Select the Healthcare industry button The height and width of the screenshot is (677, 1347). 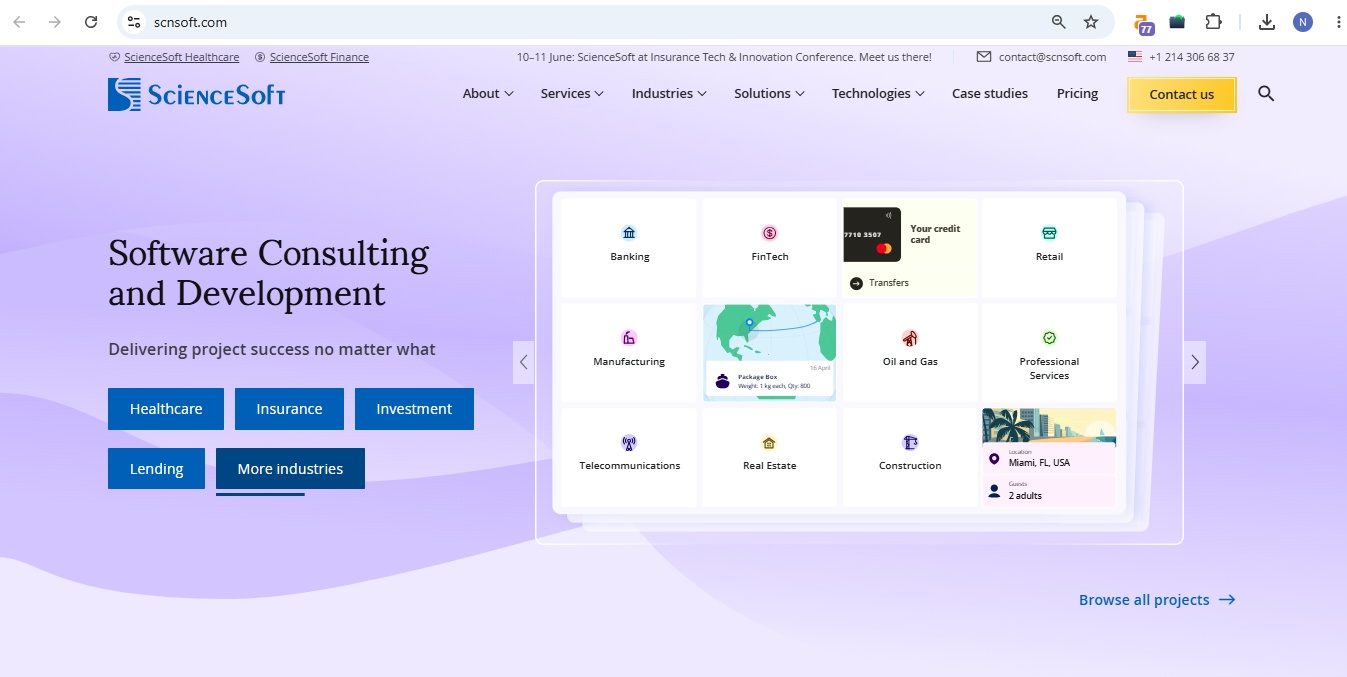point(166,409)
